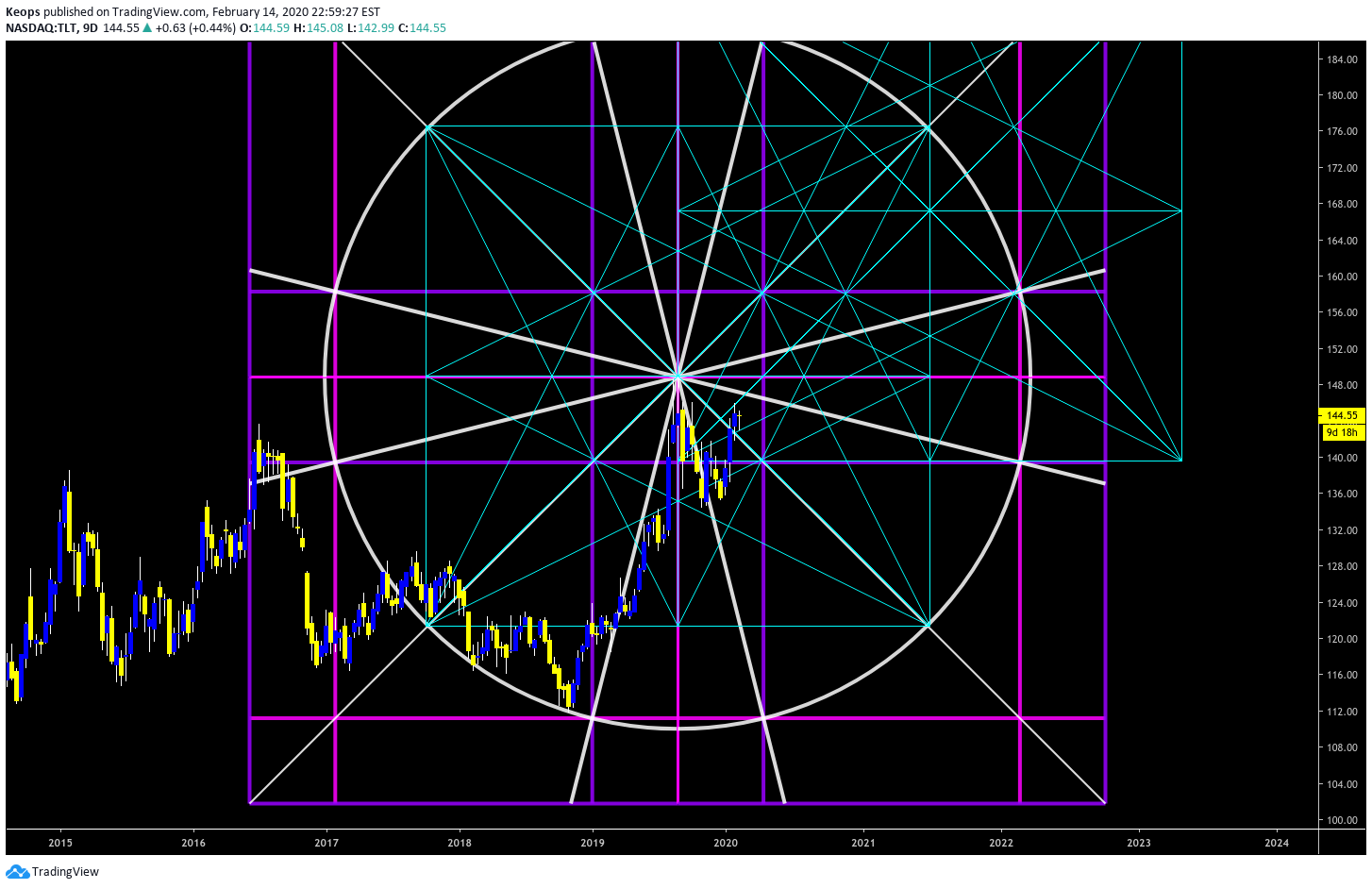1372x889 pixels.
Task: Click the last price value 144.55 in header
Action: click(x=121, y=28)
